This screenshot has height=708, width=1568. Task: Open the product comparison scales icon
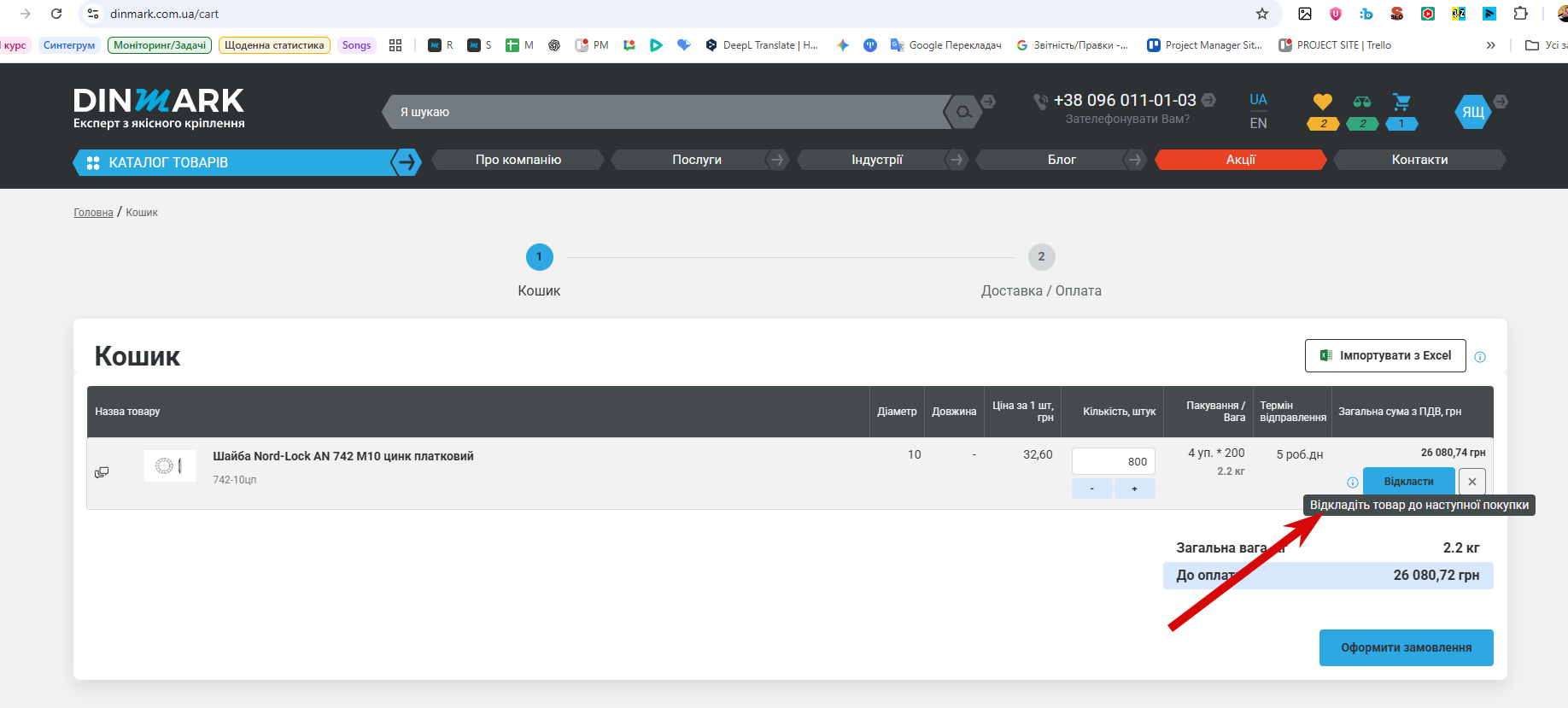[x=1362, y=102]
